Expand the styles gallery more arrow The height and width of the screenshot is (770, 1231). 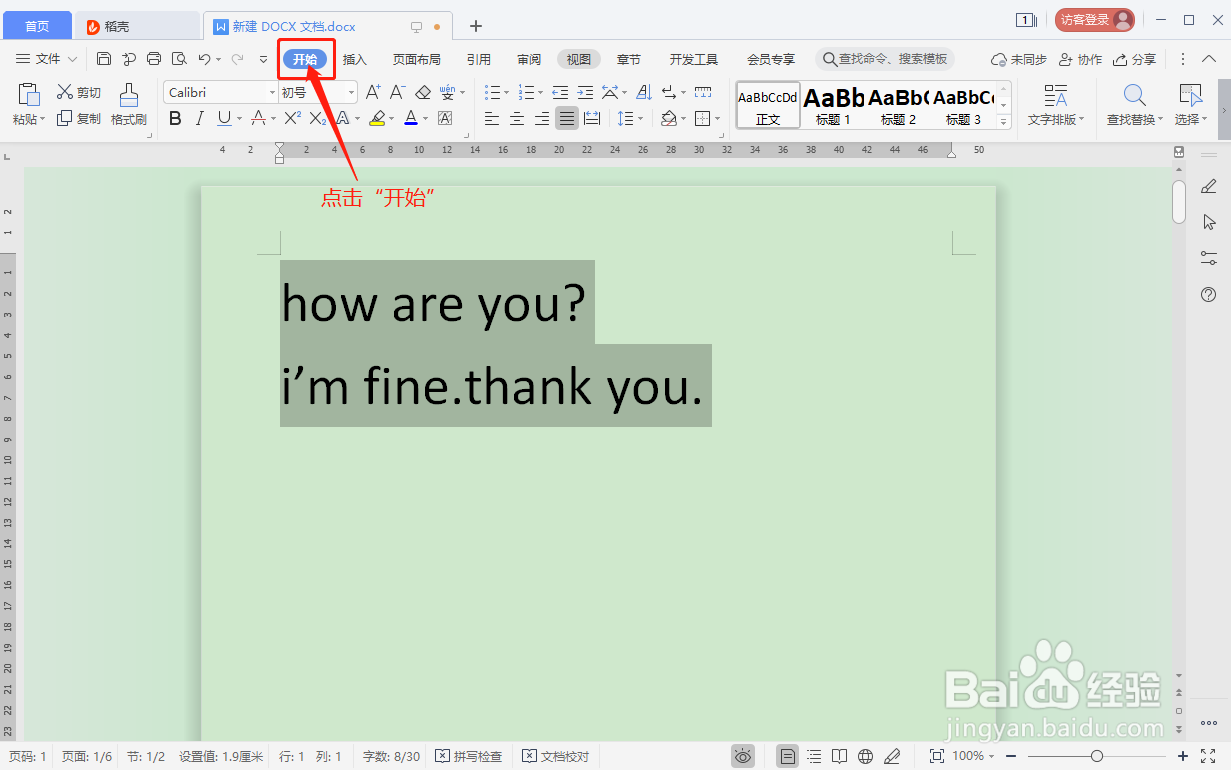1004,121
